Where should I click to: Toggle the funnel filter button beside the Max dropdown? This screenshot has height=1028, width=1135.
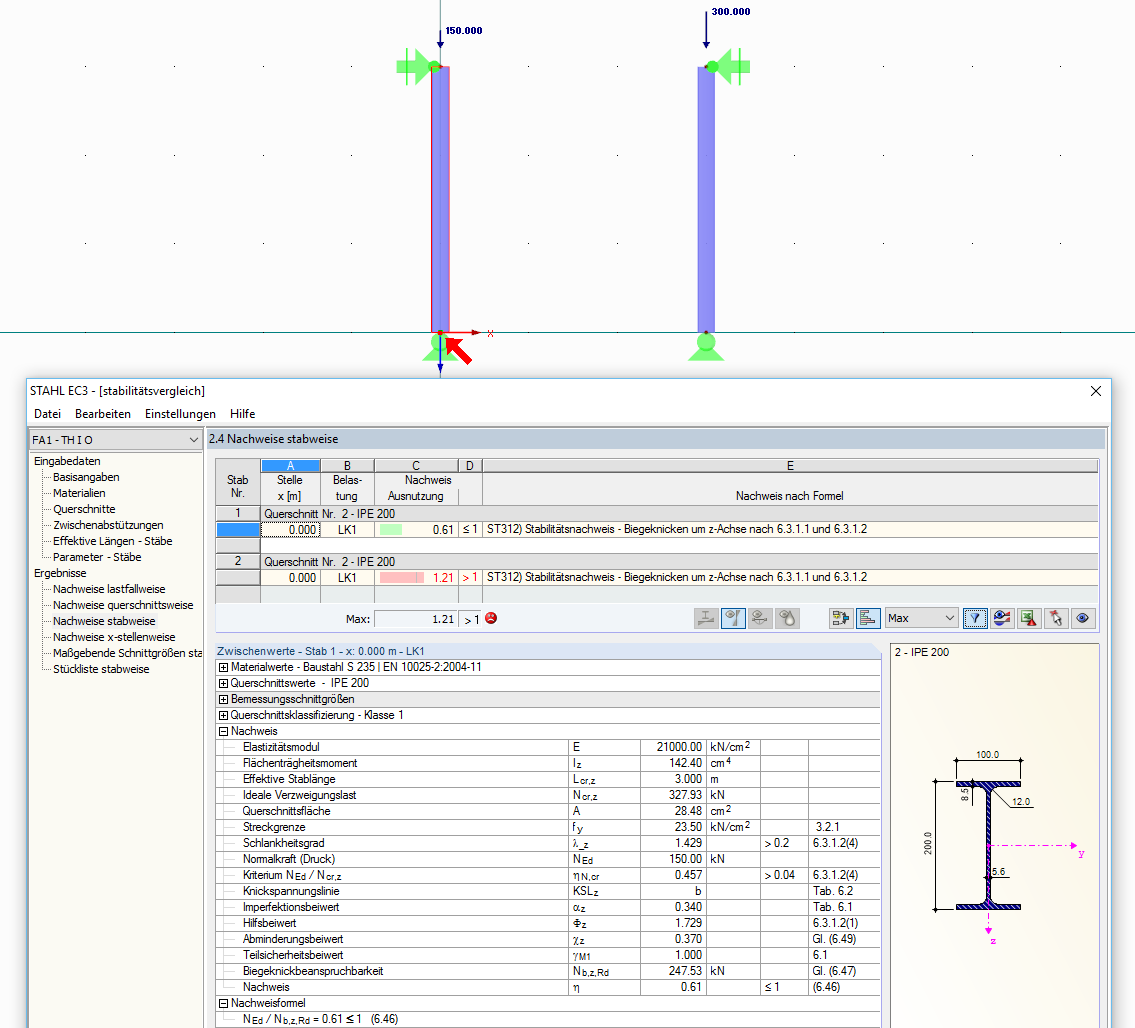(973, 618)
